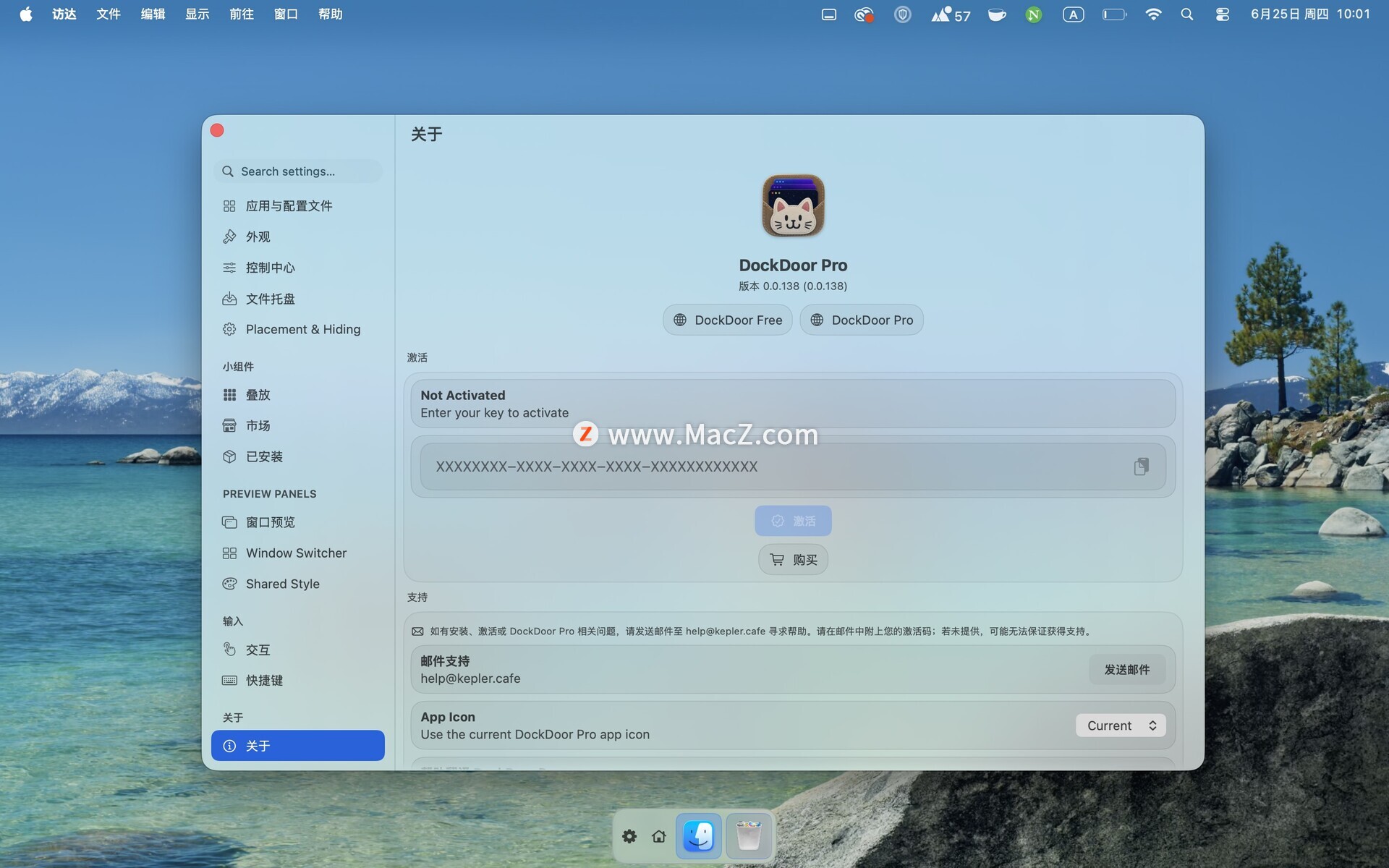The image size is (1389, 868).
Task: Select 外观 appearance settings
Action: (x=297, y=237)
